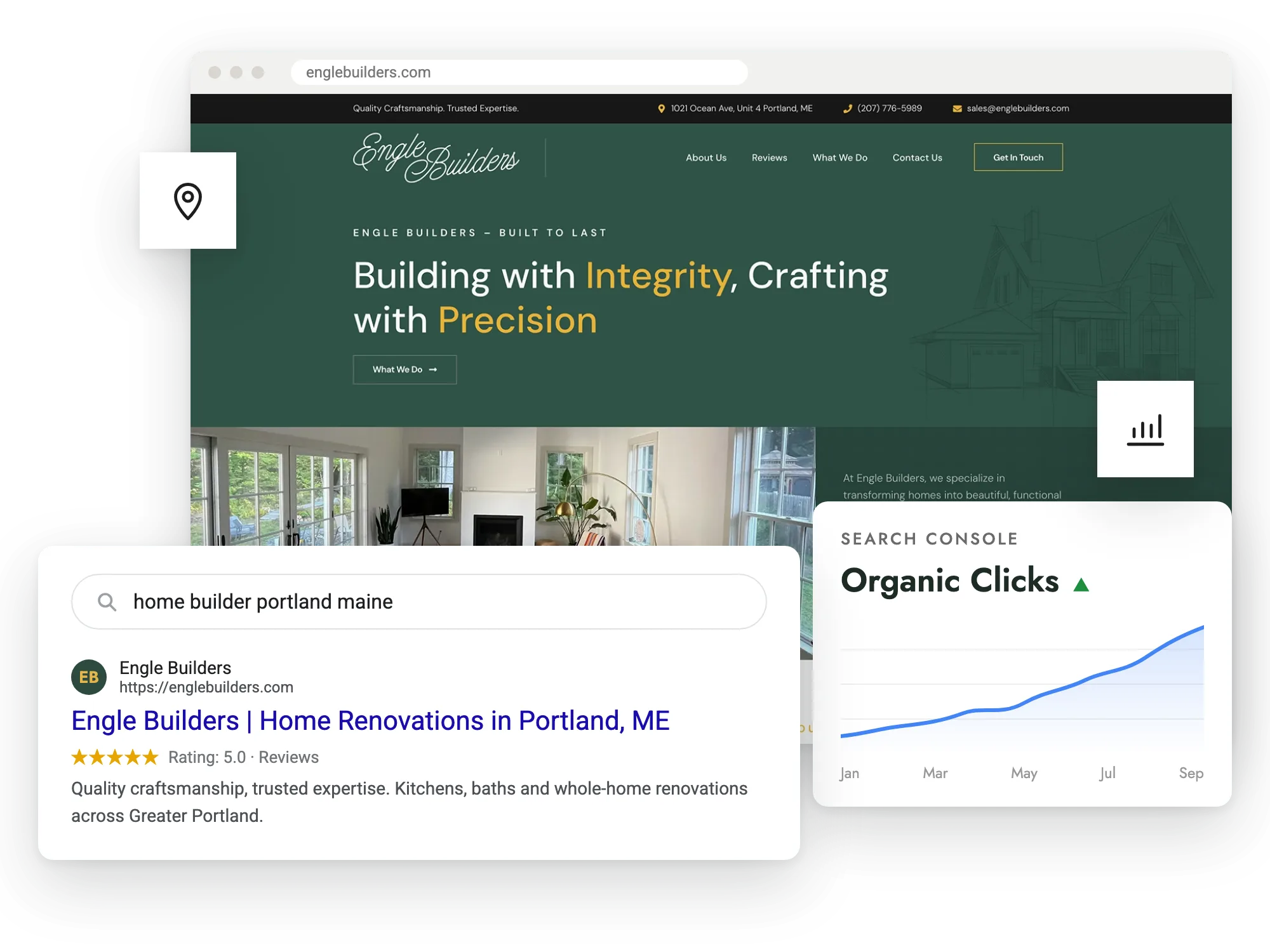The height and width of the screenshot is (952, 1270).
Task: Click the sales@englebuilders.com email link
Action: point(1018,109)
